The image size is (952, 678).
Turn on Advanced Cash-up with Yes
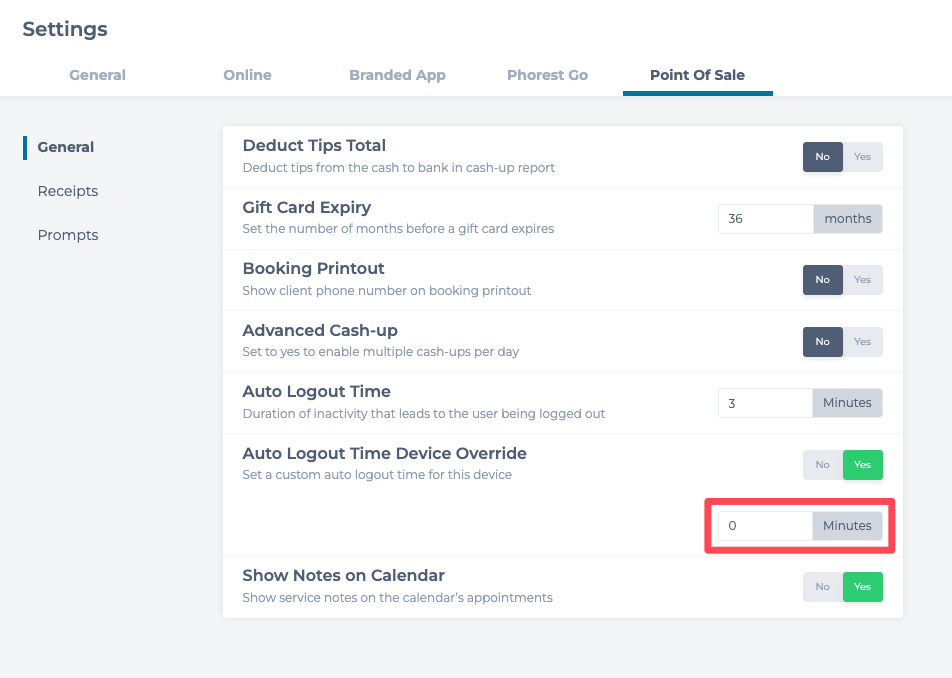pyautogui.click(x=862, y=342)
